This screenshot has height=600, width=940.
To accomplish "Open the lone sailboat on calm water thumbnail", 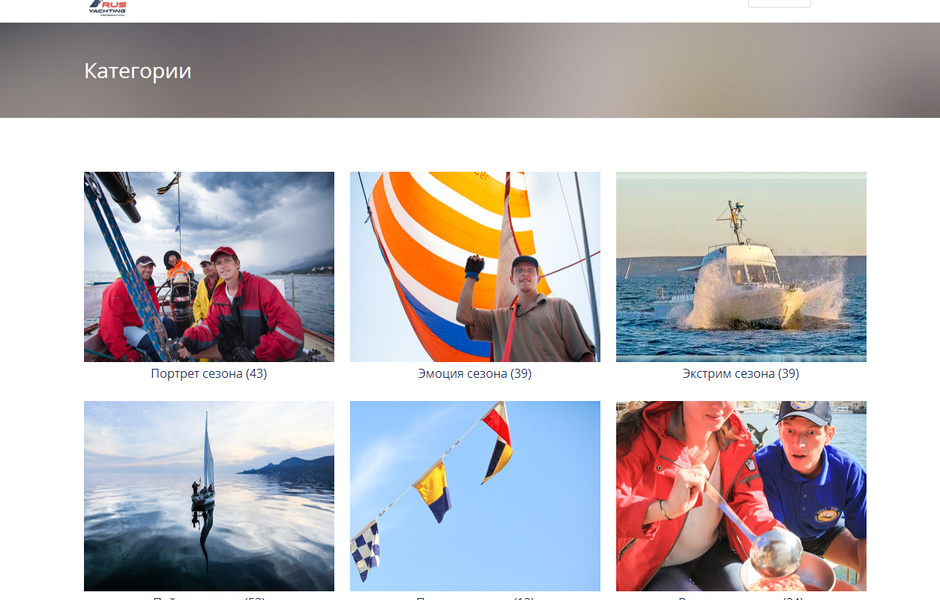I will pyautogui.click(x=209, y=496).
